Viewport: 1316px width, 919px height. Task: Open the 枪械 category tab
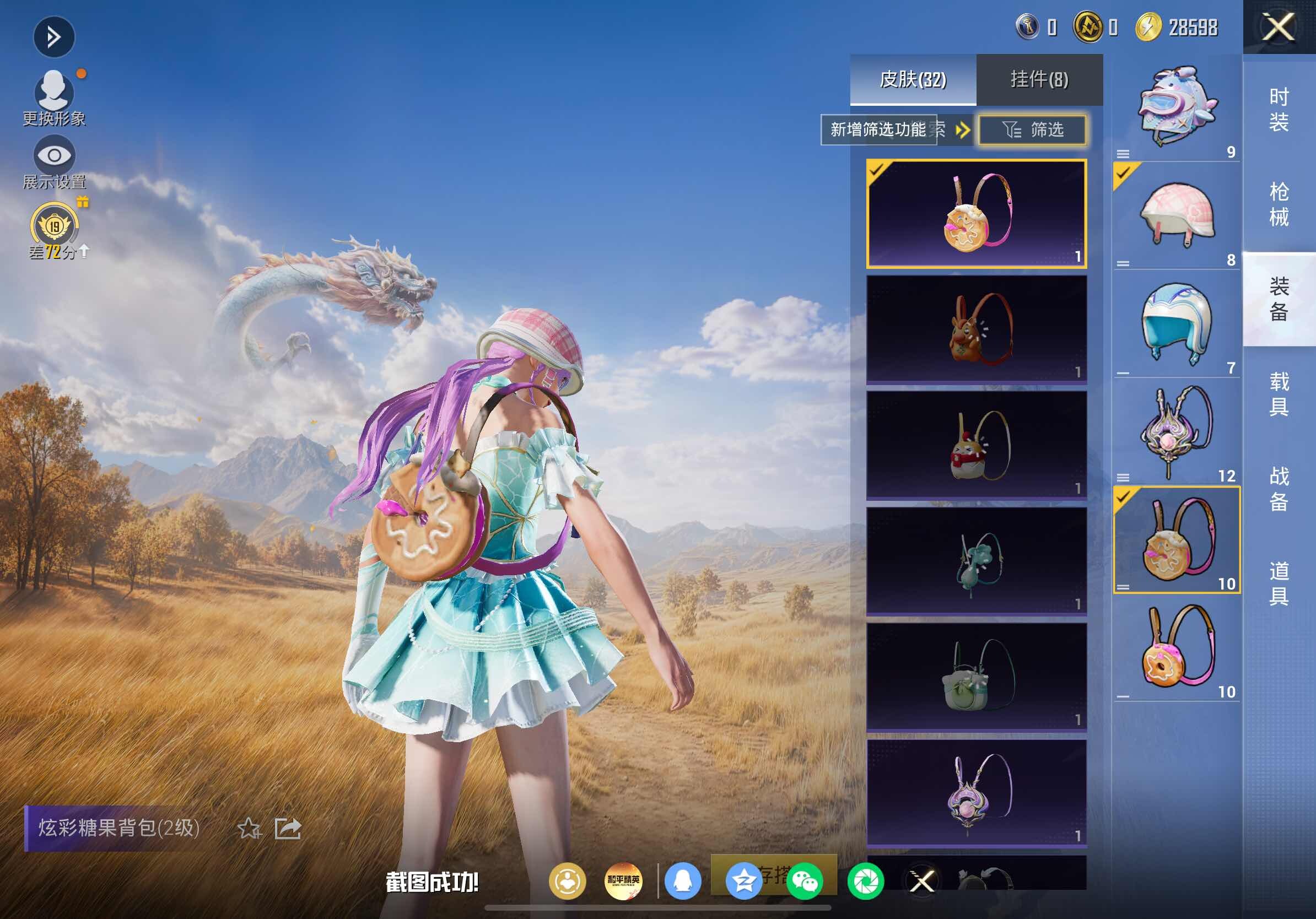coord(1279,204)
